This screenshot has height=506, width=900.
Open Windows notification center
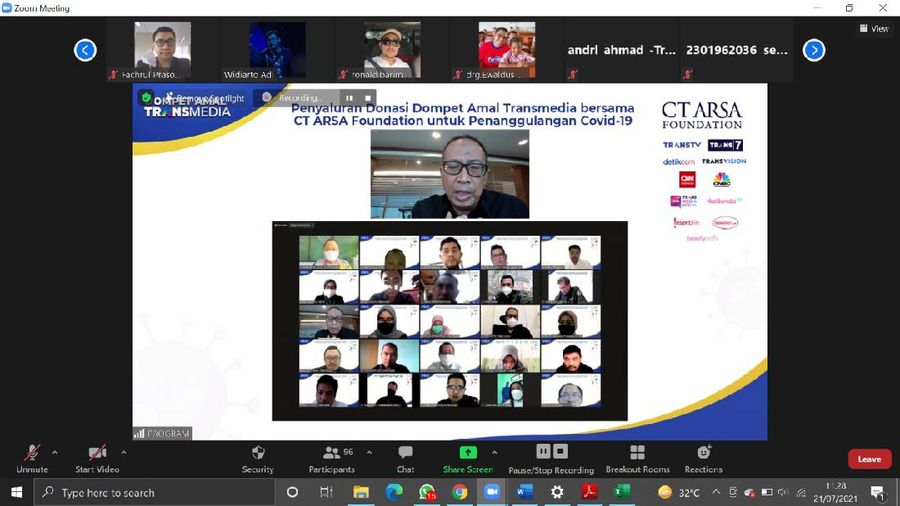pos(878,493)
